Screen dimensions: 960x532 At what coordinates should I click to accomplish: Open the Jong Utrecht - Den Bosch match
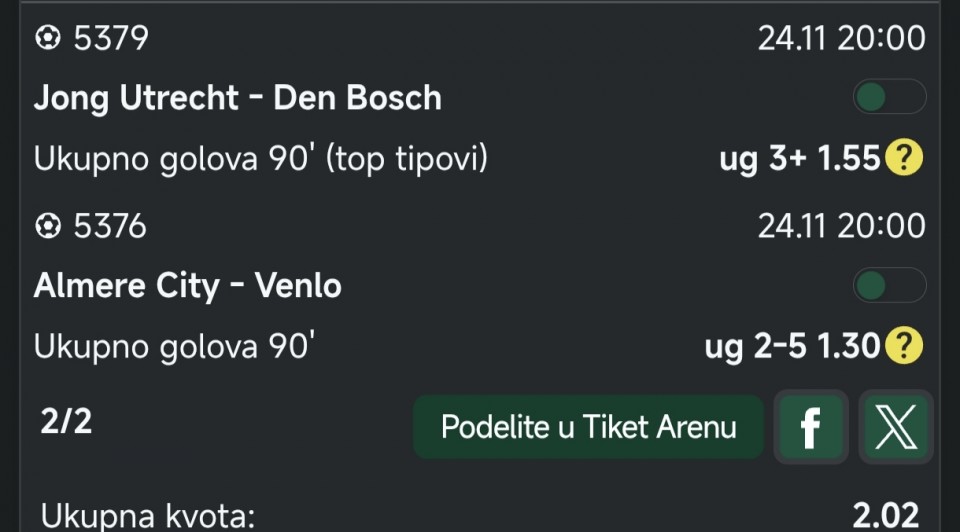coord(238,98)
